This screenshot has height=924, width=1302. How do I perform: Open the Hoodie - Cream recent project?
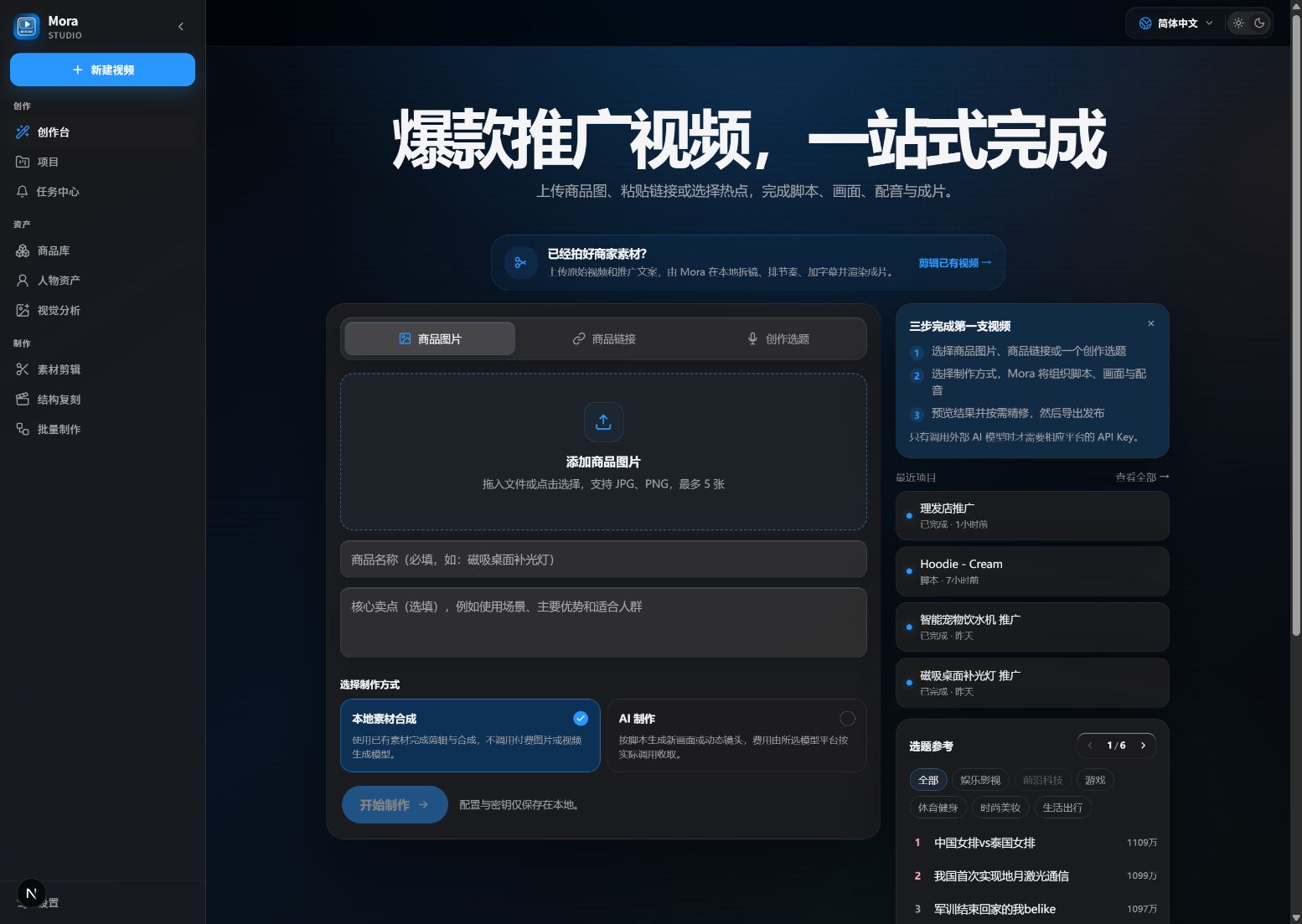tap(1032, 571)
